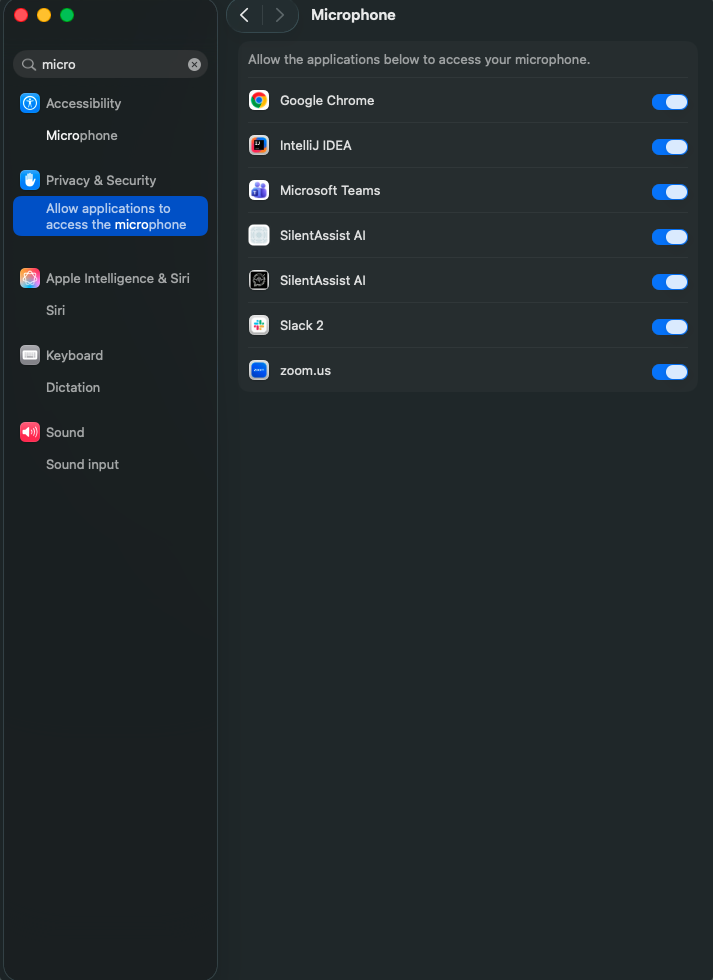Click the magnifying glass search icon
Viewport: 713px width, 980px height.
[x=29, y=64]
